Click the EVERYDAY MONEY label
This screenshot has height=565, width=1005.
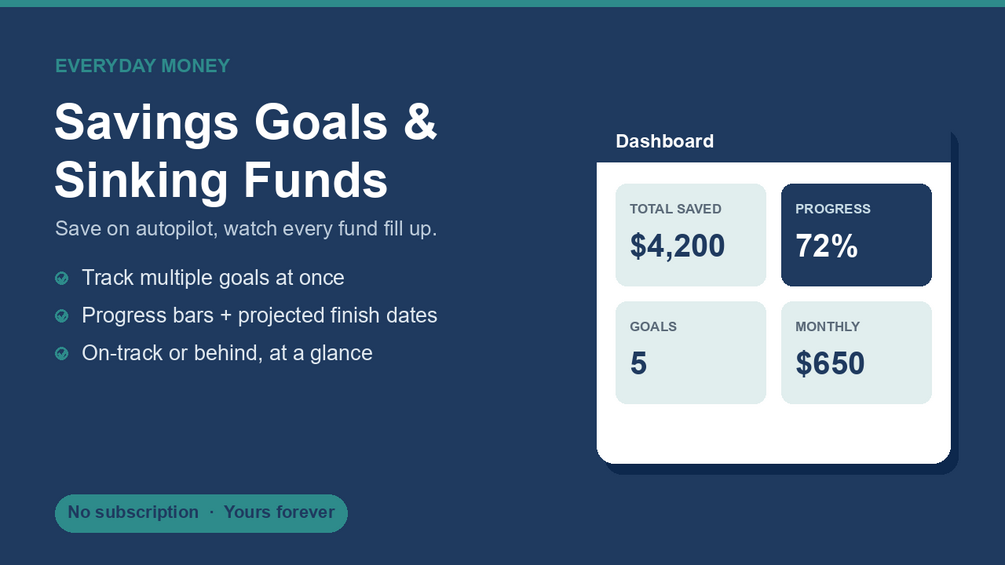tap(142, 66)
